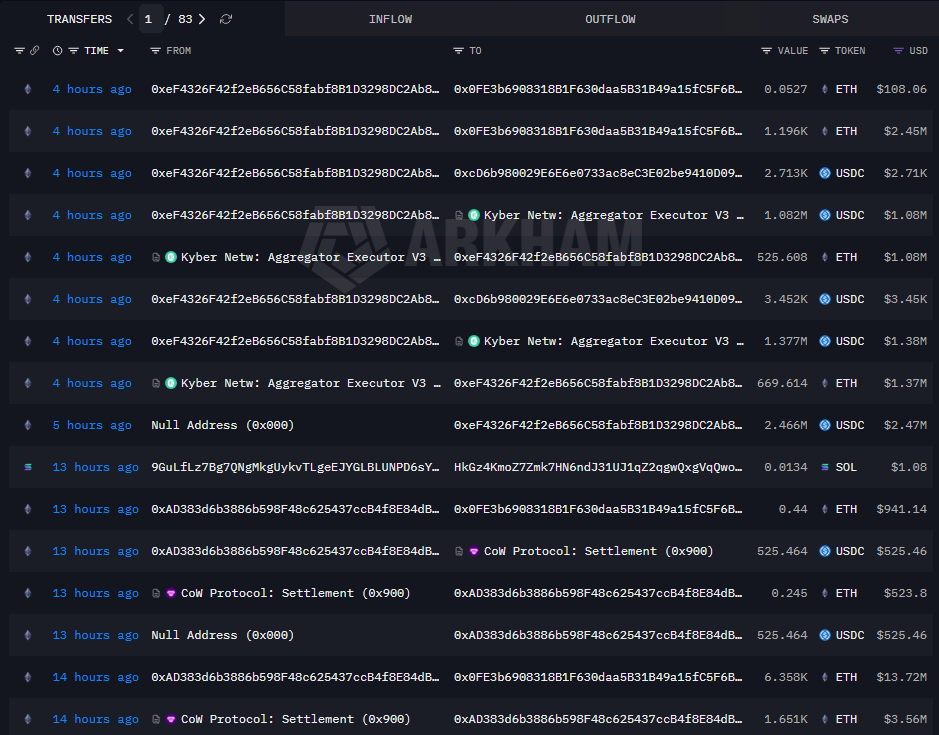Switch to the SWAPS tab
Viewport: 939px width, 735px height.
point(830,19)
